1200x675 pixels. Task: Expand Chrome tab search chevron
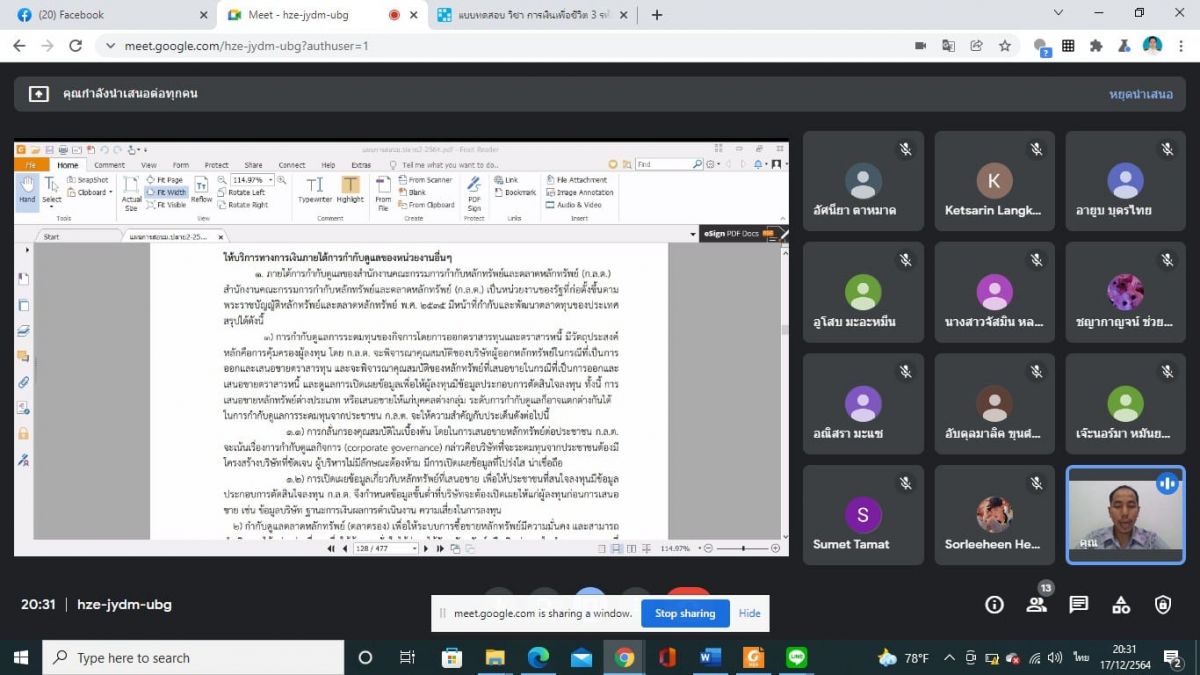pyautogui.click(x=1059, y=14)
